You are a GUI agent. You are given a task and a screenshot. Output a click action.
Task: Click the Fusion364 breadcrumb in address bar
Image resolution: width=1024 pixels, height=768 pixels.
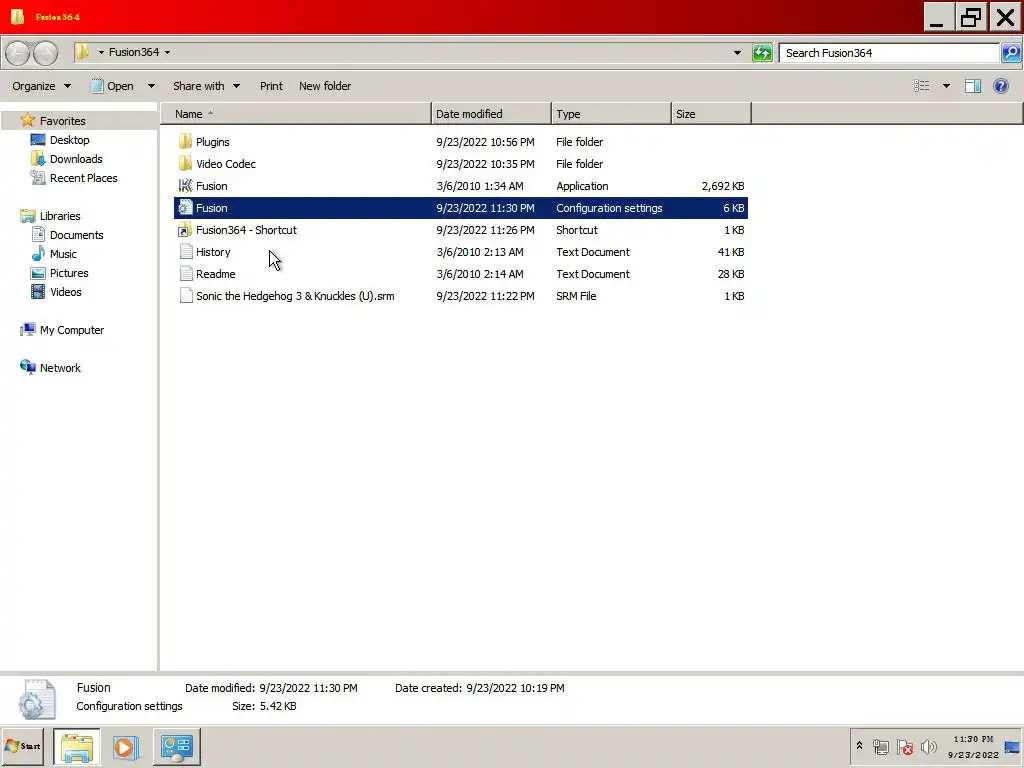click(134, 52)
